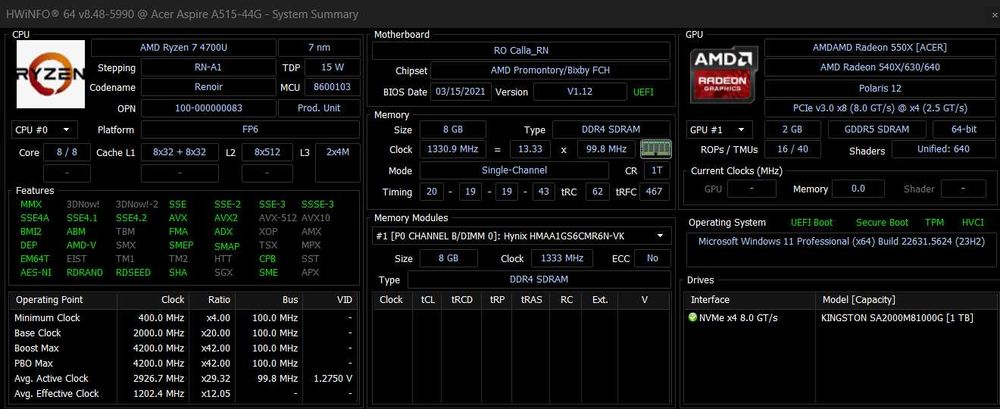This screenshot has height=409, width=1000.
Task: Click the 1T command rate field
Action: tap(656, 171)
